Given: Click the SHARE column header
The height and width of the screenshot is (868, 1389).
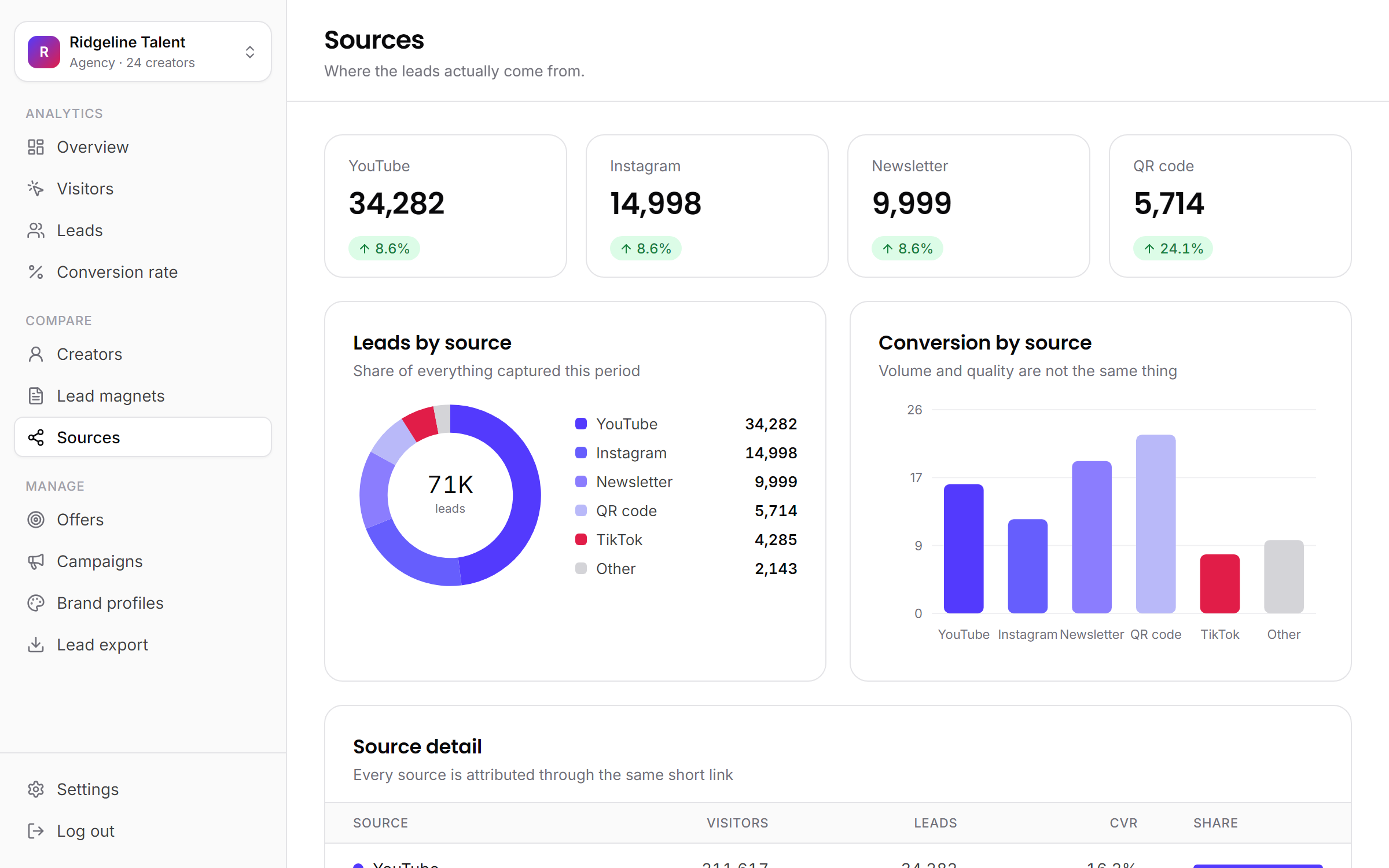Looking at the screenshot, I should point(1215,823).
